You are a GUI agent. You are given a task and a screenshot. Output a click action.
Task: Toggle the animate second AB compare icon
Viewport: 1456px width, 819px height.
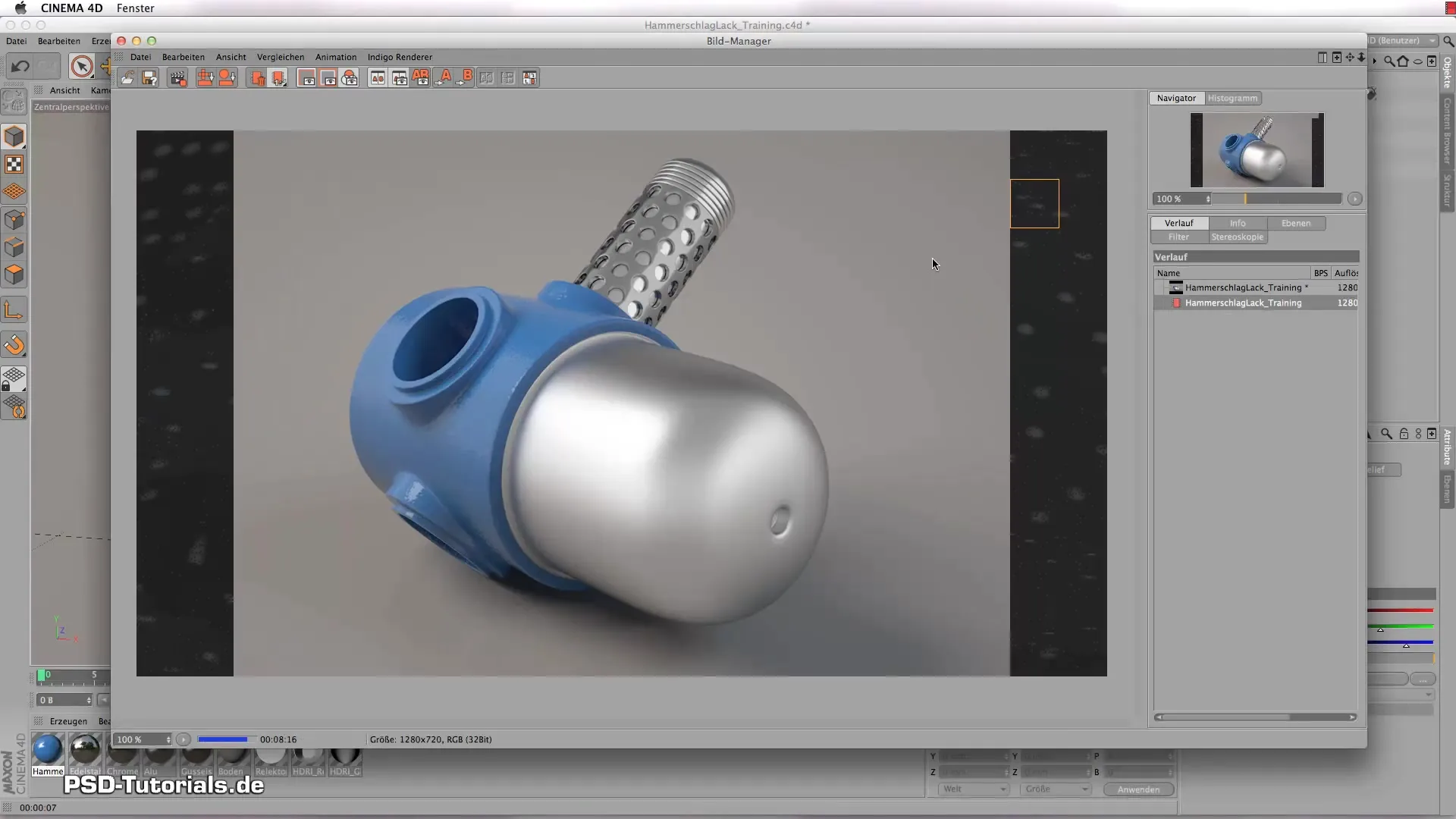pos(421,78)
